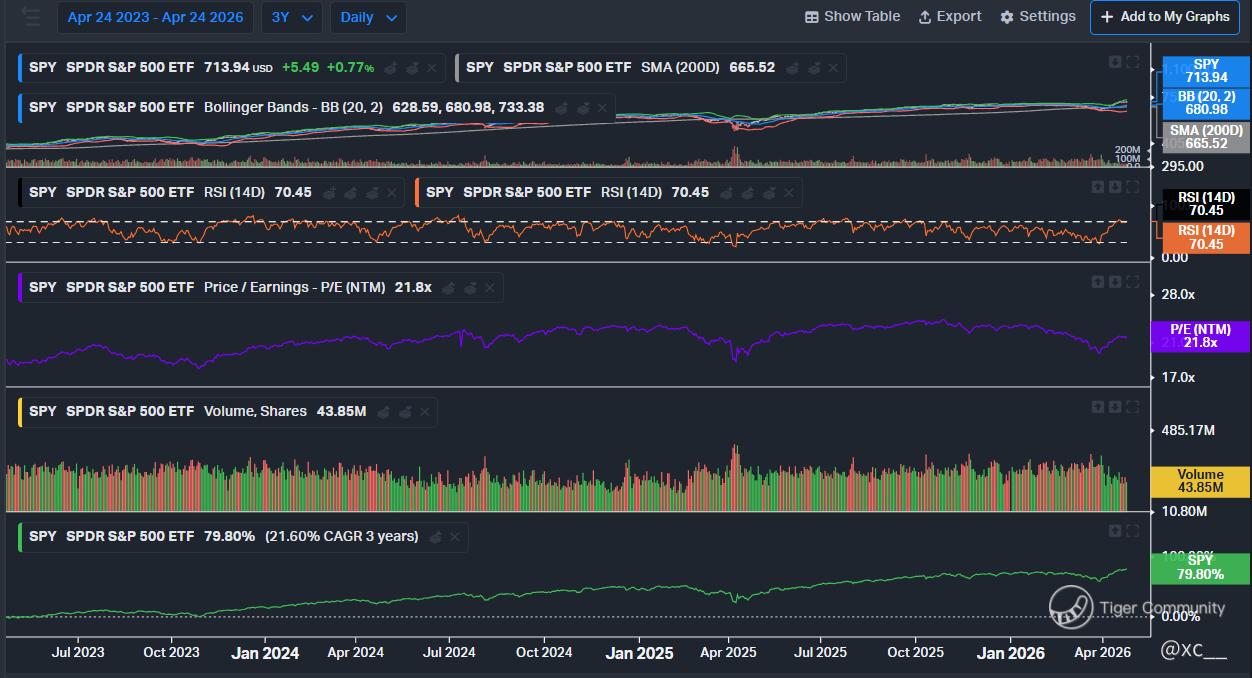Move the P/E (NTM) panel up
Image resolution: width=1252 pixels, height=678 pixels.
[x=1098, y=282]
